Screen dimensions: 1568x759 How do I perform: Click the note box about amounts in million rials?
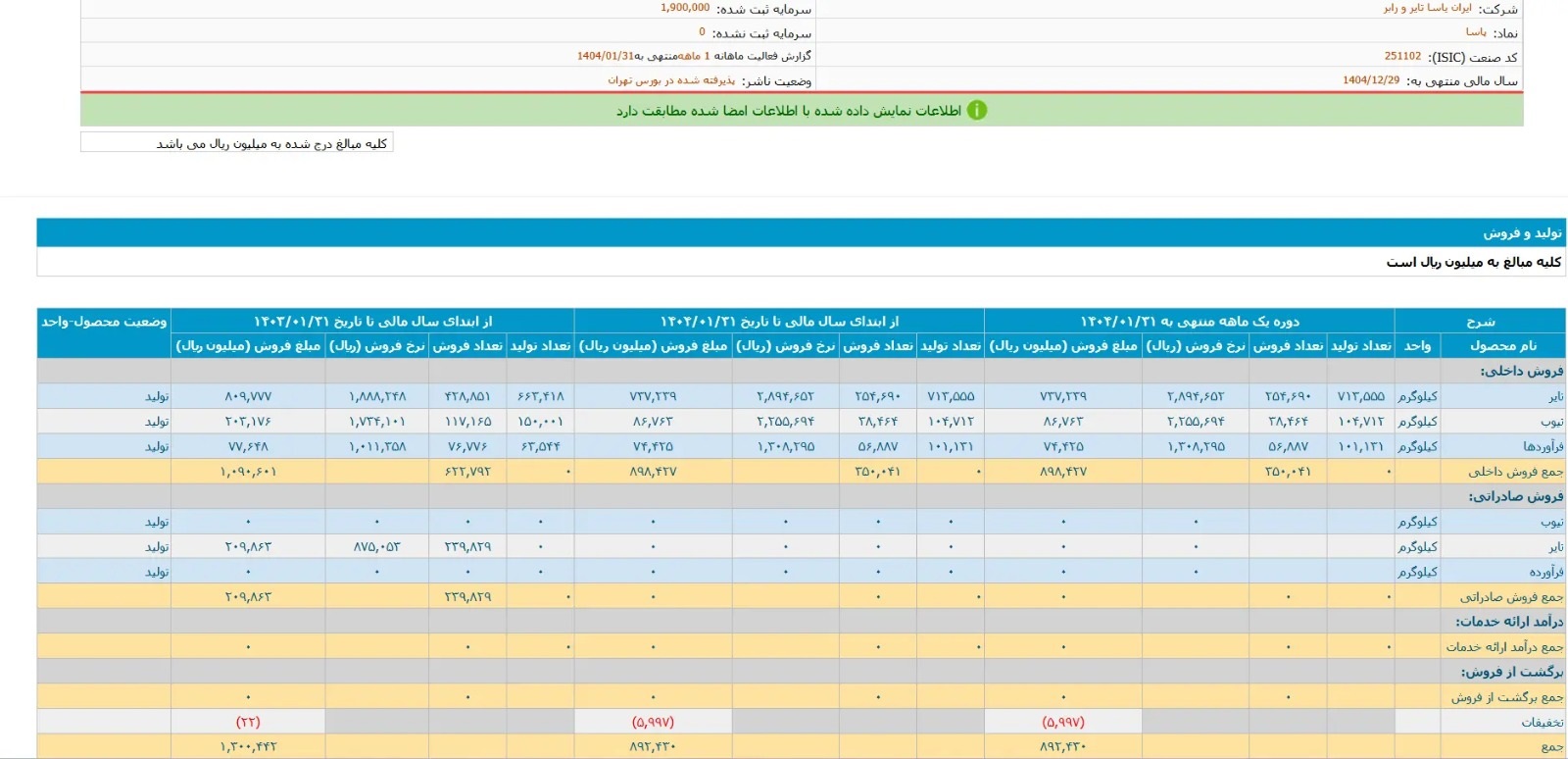pos(236,144)
